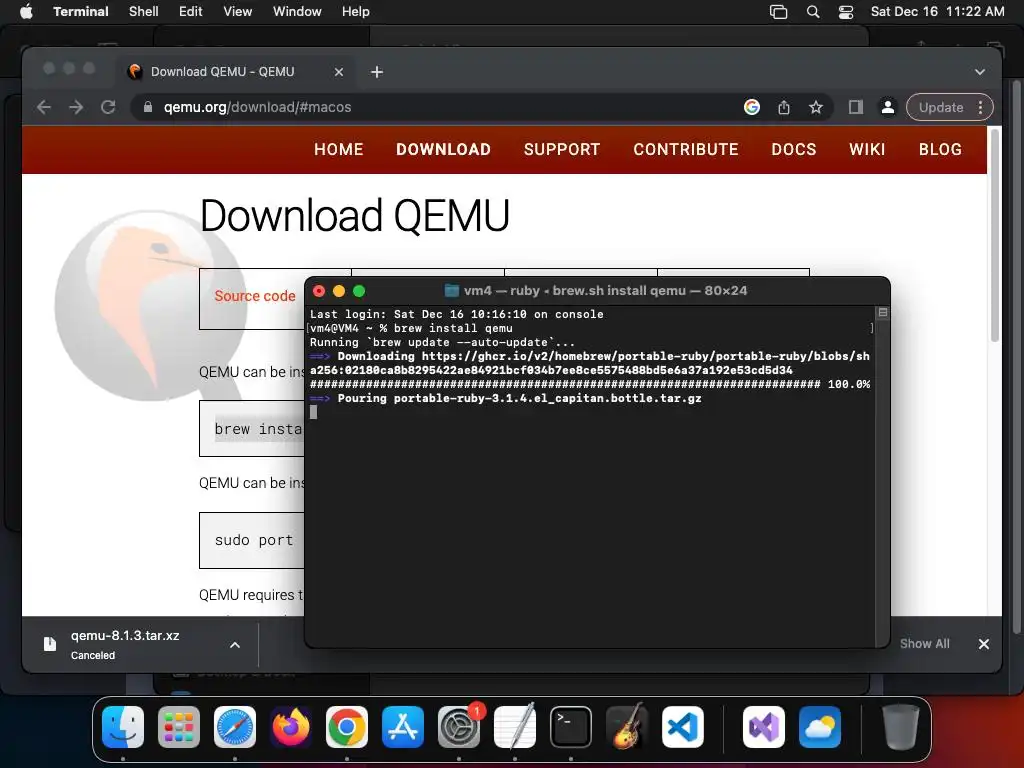
Task: Open the Chrome profile menu
Action: 888,107
